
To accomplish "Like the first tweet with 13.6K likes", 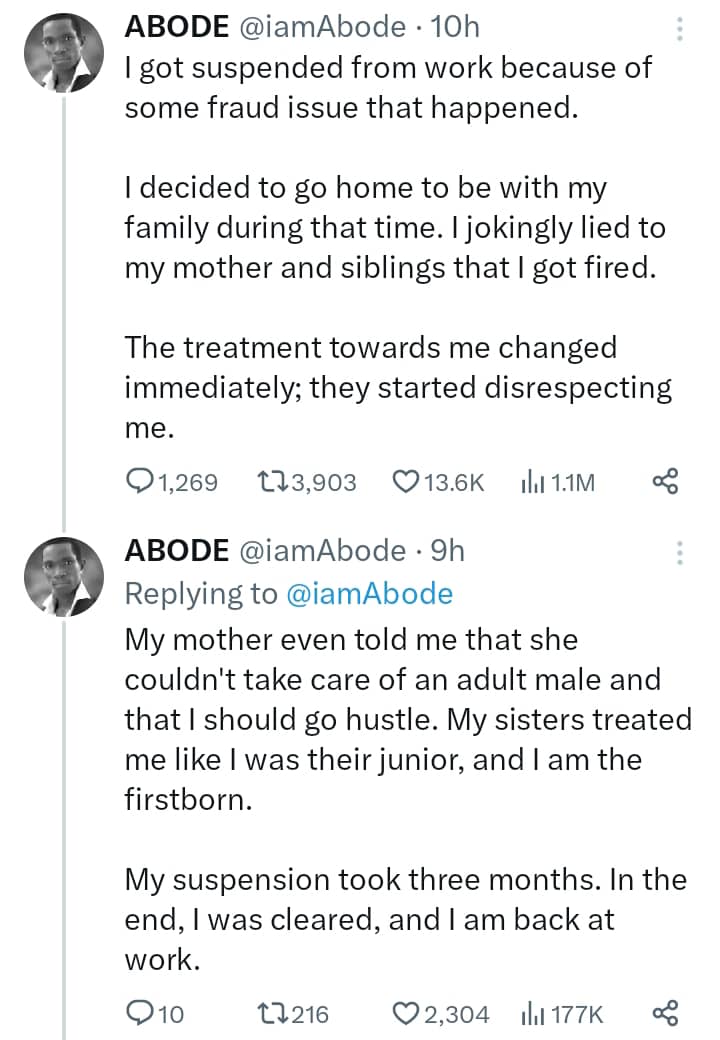I will point(406,483).
